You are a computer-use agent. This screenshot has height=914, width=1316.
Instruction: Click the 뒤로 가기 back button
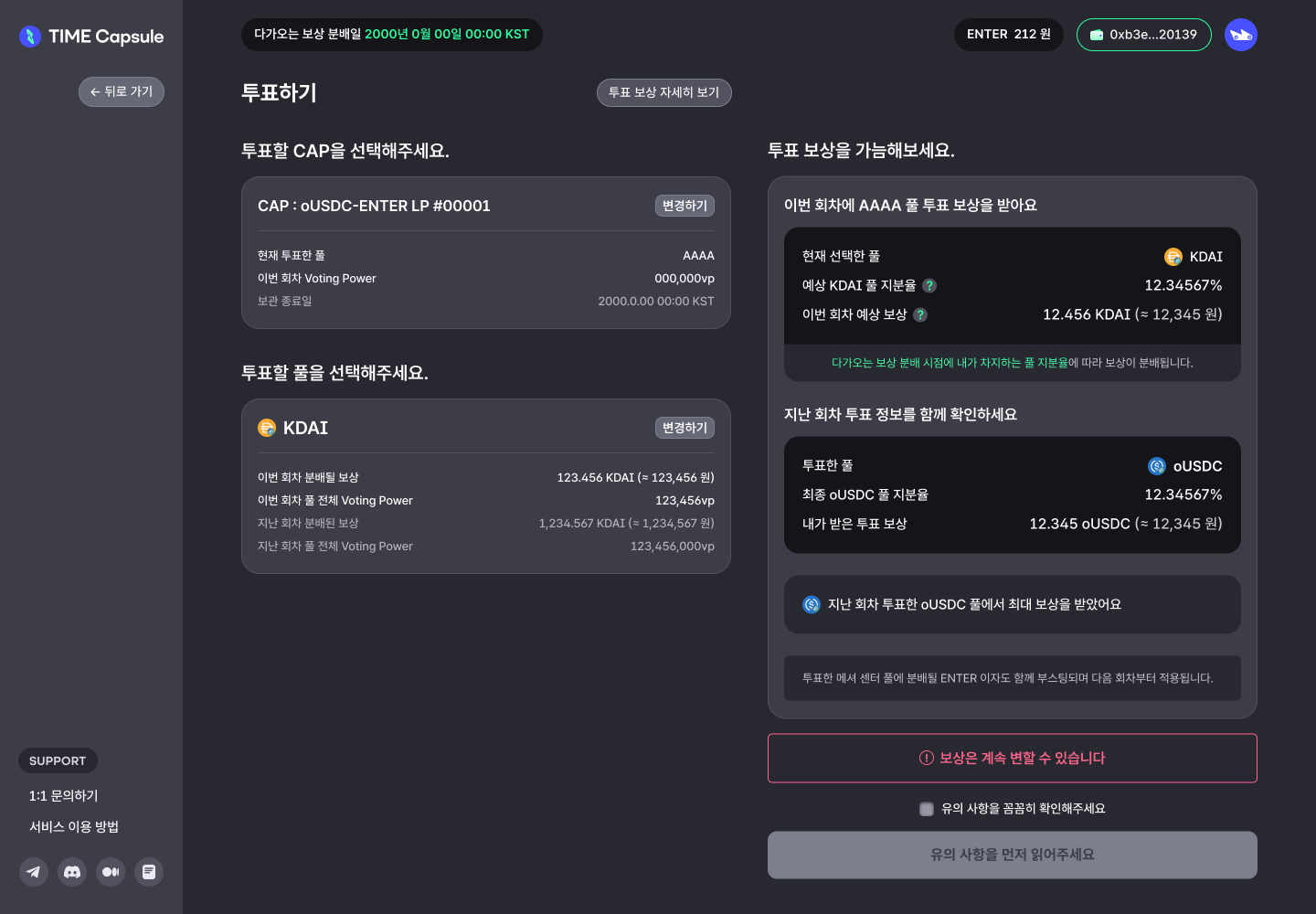[122, 91]
